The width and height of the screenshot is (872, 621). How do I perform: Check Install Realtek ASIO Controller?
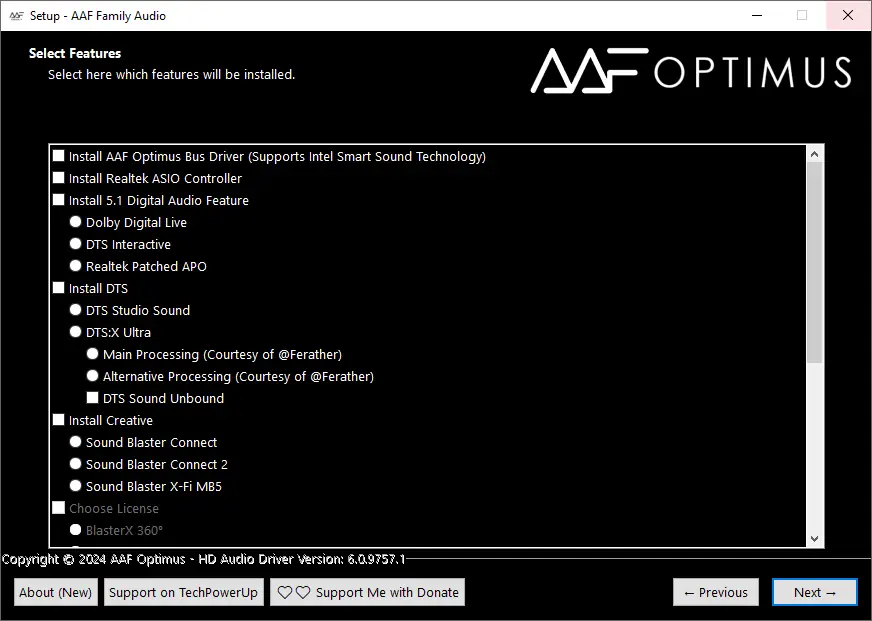(x=58, y=178)
